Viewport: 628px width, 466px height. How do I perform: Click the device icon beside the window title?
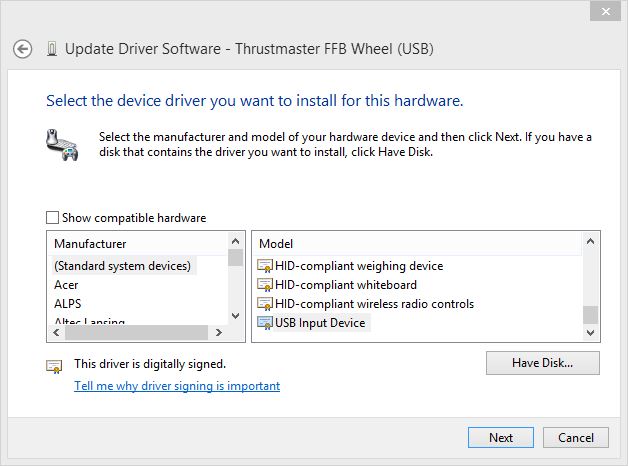[52, 49]
